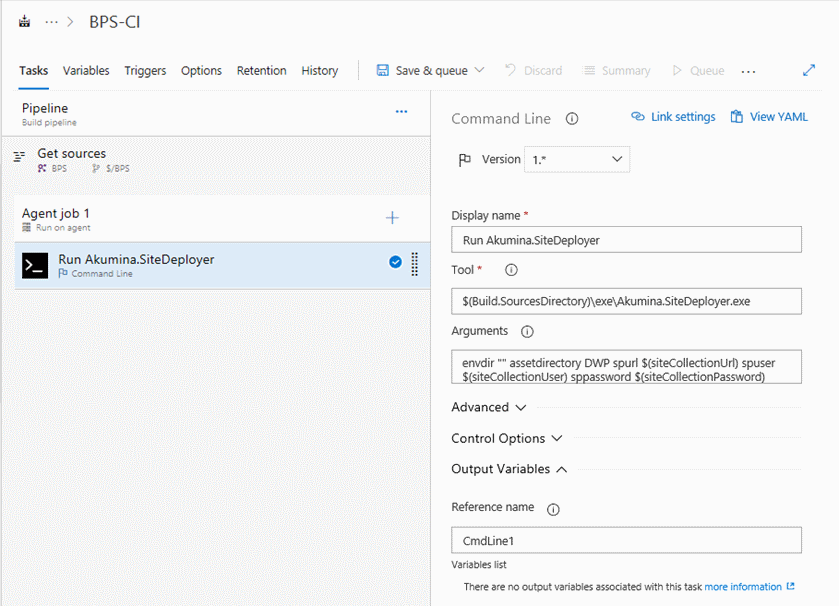Image resolution: width=839 pixels, height=606 pixels.
Task: Click the Command Line flag icon in task row
Action: pos(63,273)
